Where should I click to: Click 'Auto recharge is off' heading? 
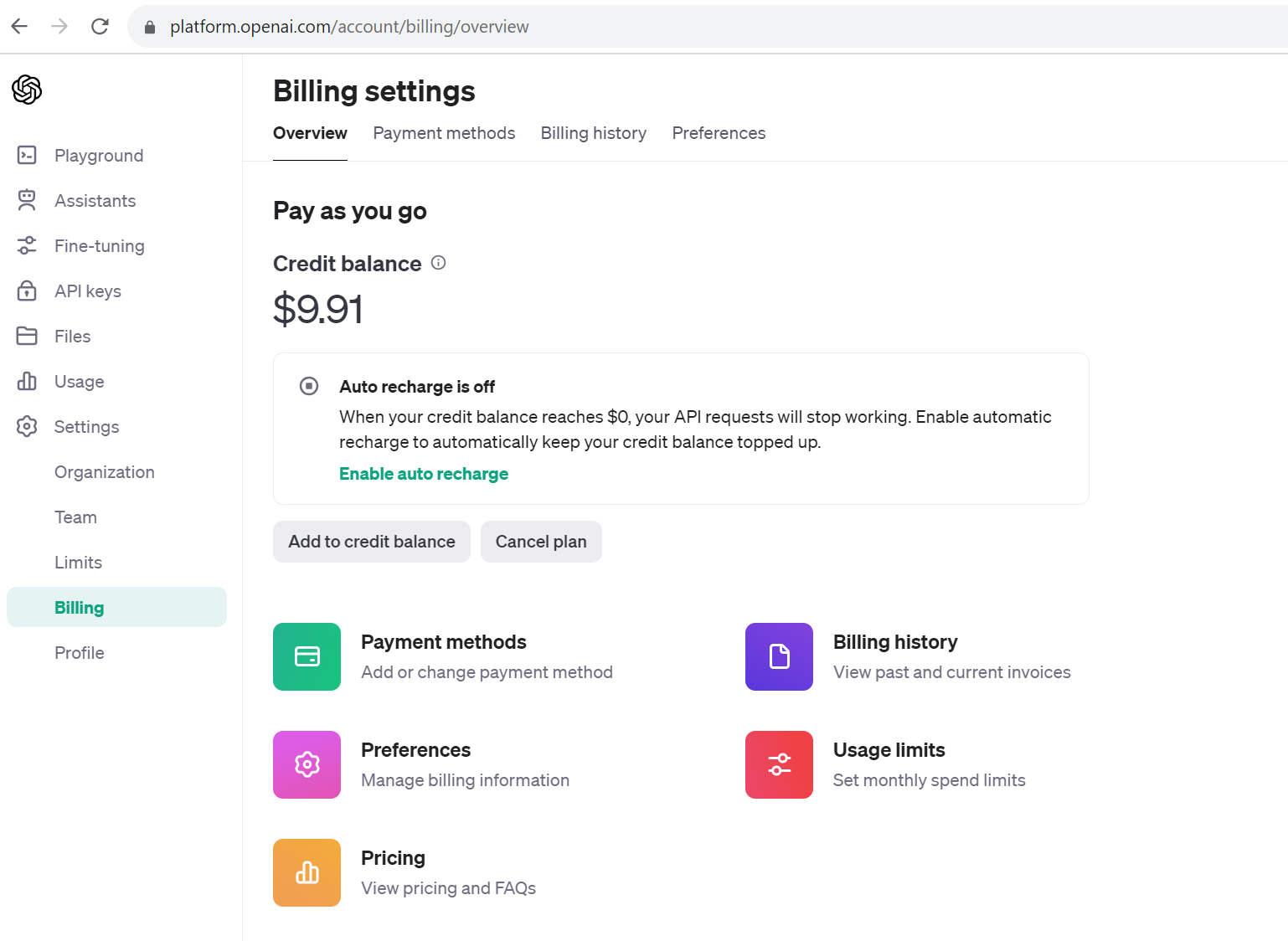417,387
